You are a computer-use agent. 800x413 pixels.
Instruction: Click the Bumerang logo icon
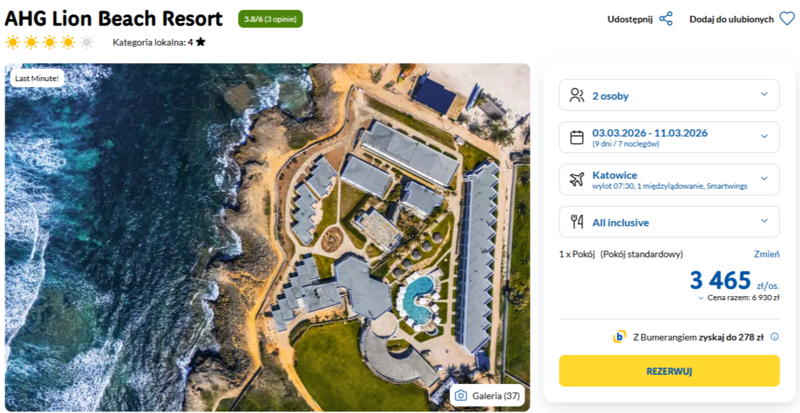click(619, 337)
